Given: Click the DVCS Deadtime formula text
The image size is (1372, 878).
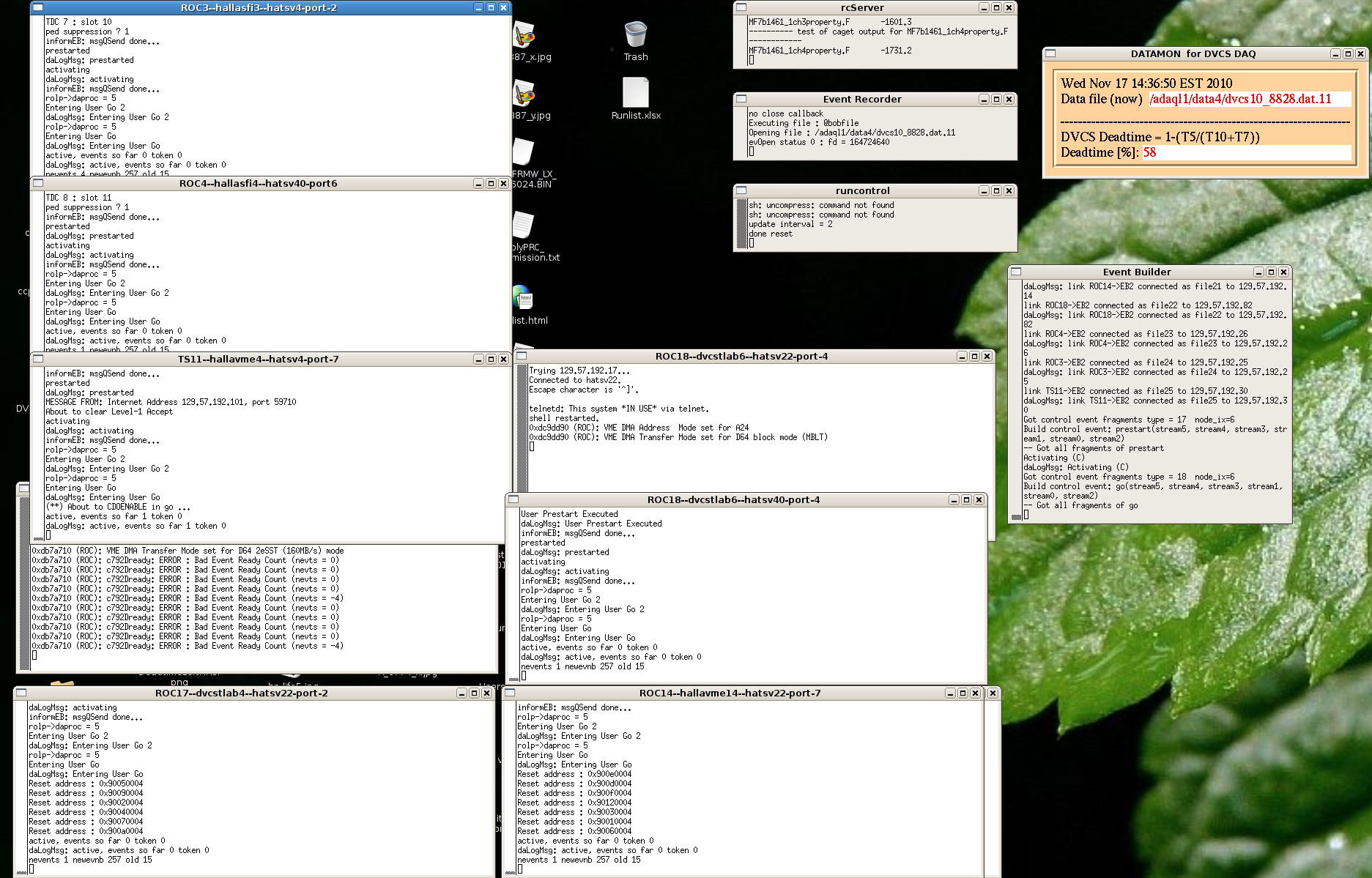Looking at the screenshot, I should (1160, 137).
